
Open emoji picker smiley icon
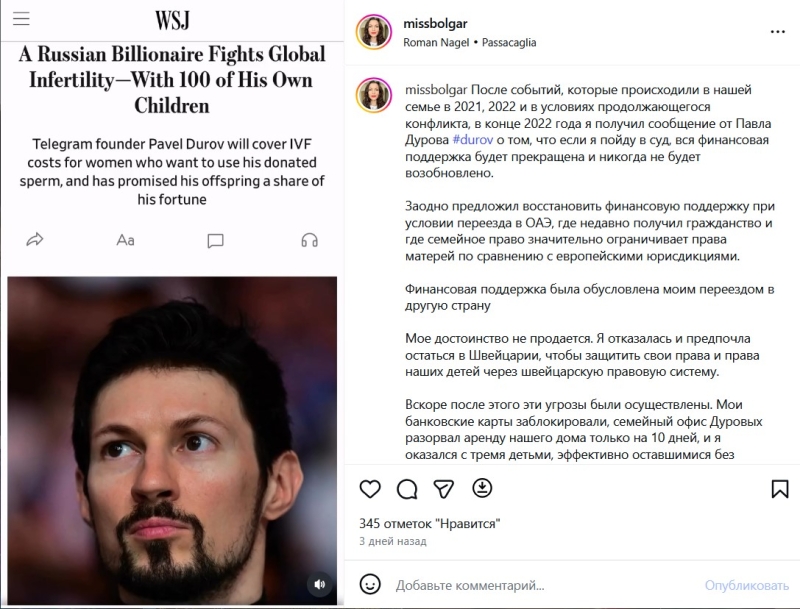pos(370,585)
